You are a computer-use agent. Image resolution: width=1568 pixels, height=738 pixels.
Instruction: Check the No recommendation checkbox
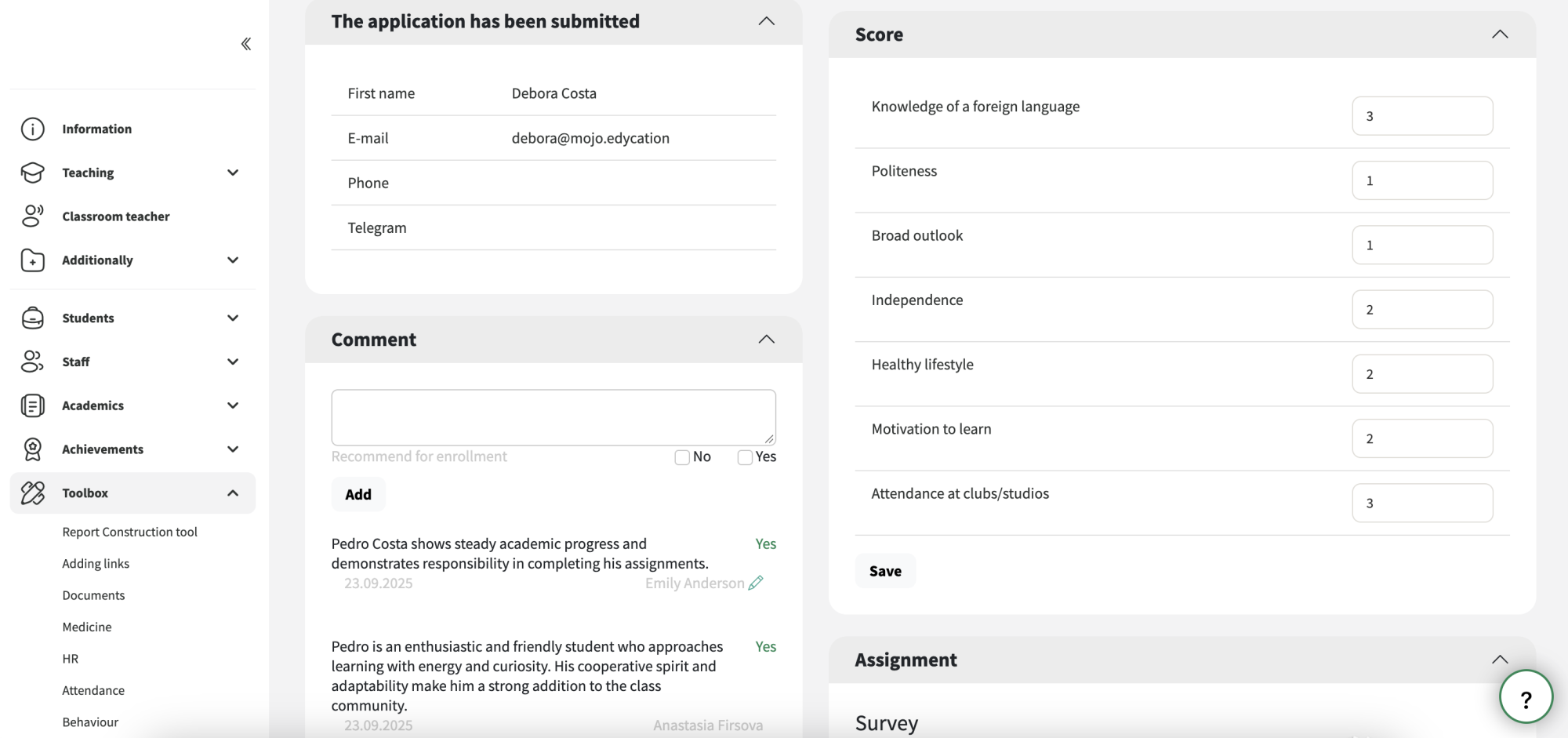pos(682,457)
